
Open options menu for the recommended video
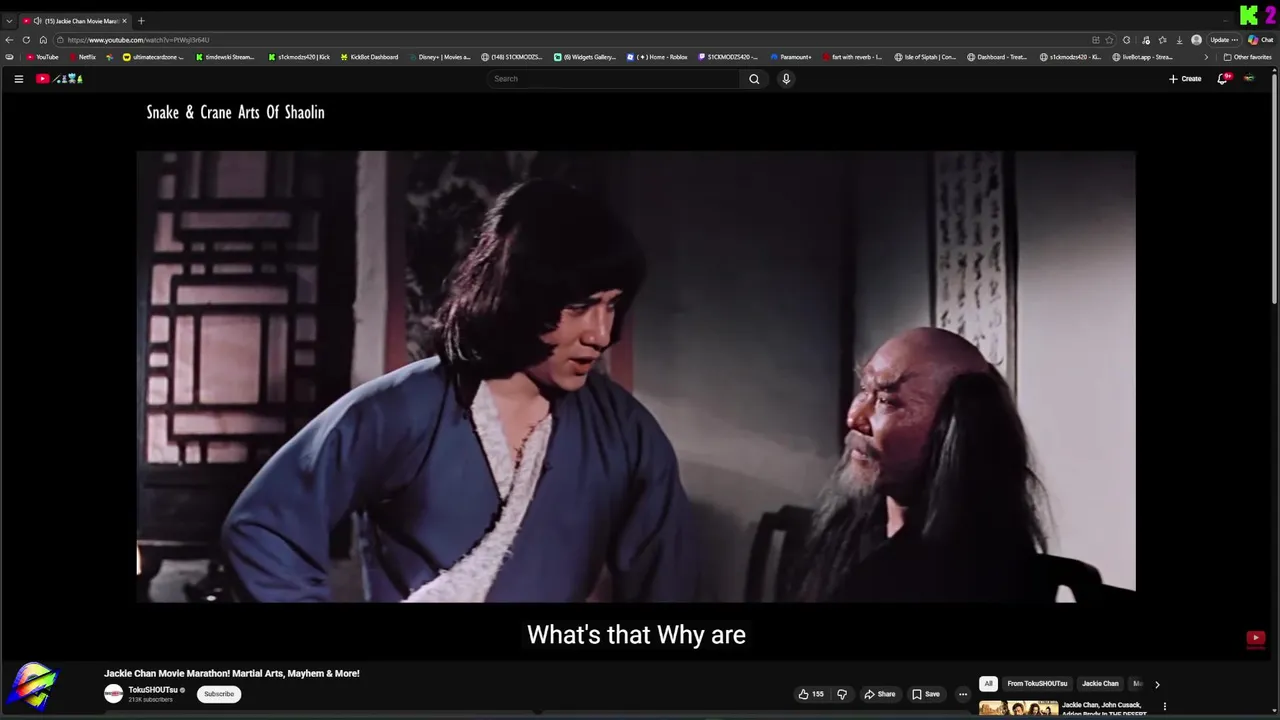[x=1164, y=707]
